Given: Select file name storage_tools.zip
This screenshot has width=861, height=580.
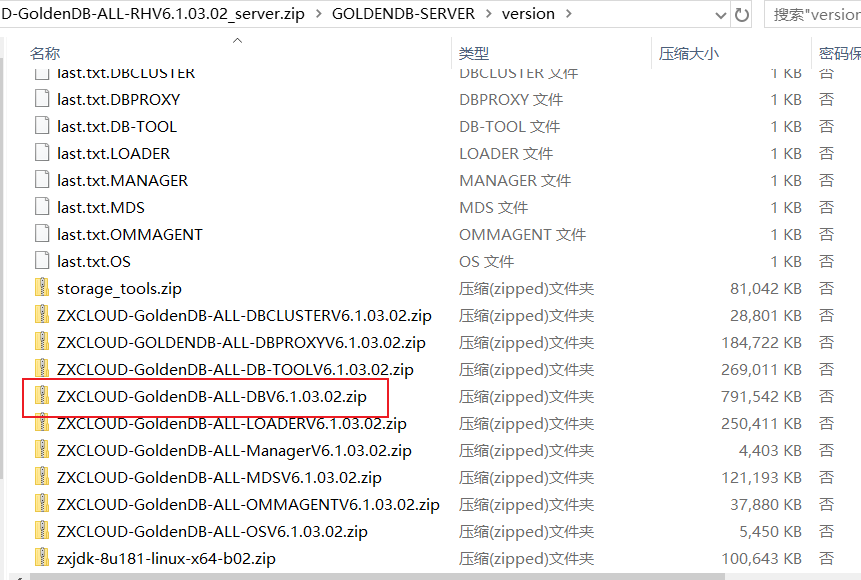Looking at the screenshot, I should tap(119, 288).
